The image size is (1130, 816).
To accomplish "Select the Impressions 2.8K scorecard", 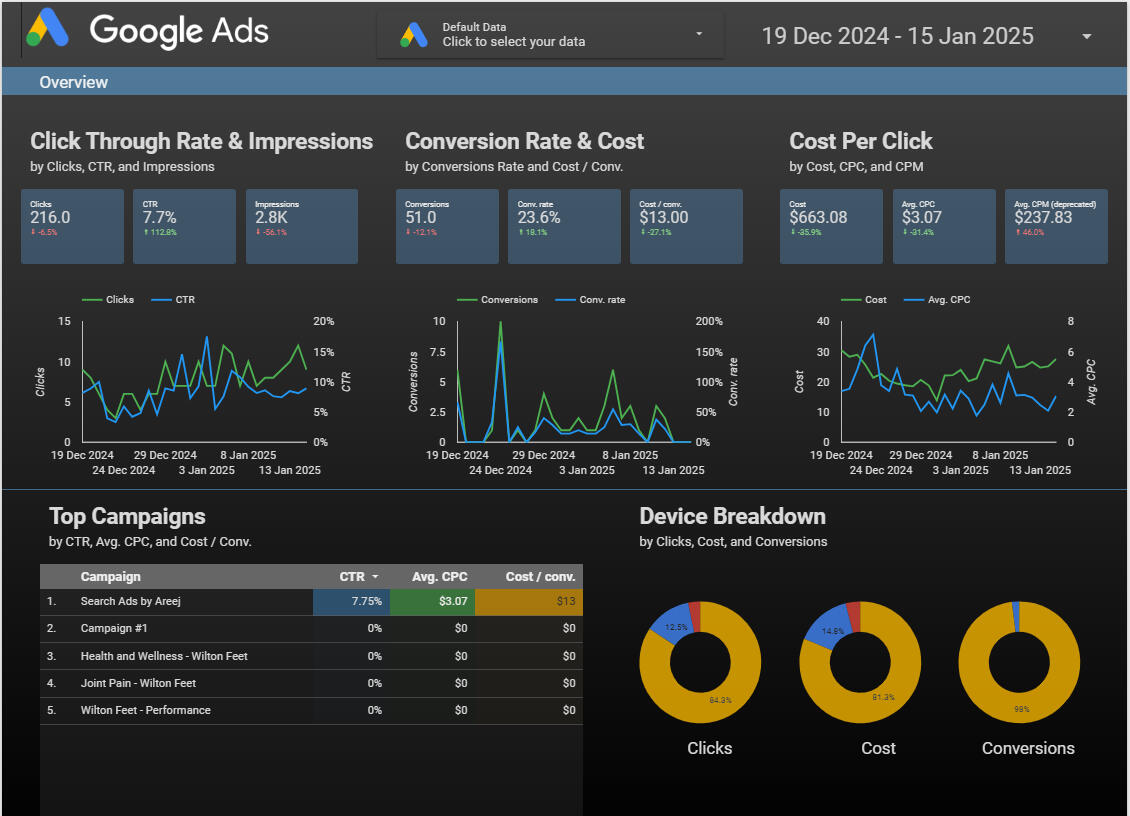I will (302, 226).
